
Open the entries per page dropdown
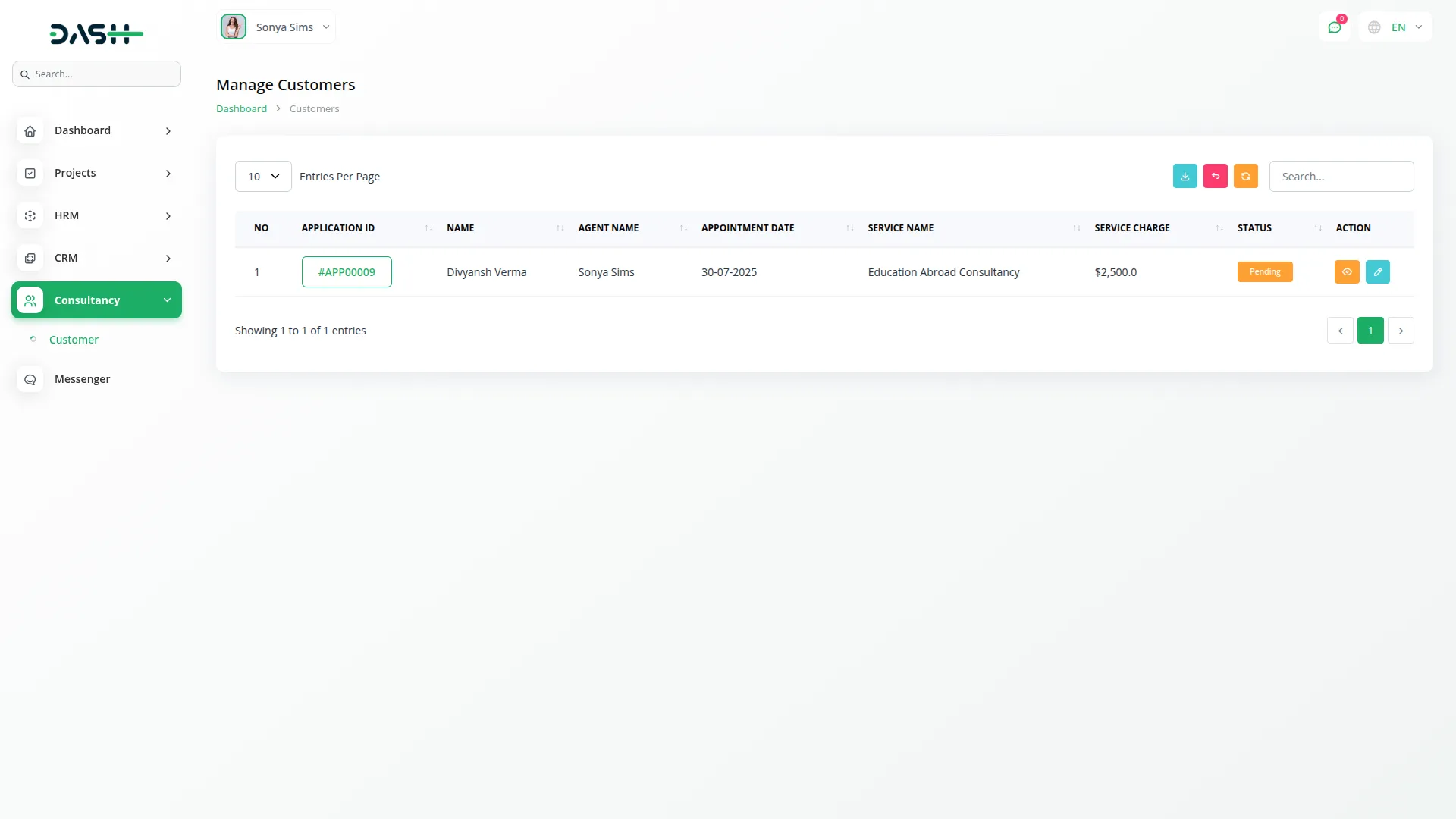(x=263, y=176)
